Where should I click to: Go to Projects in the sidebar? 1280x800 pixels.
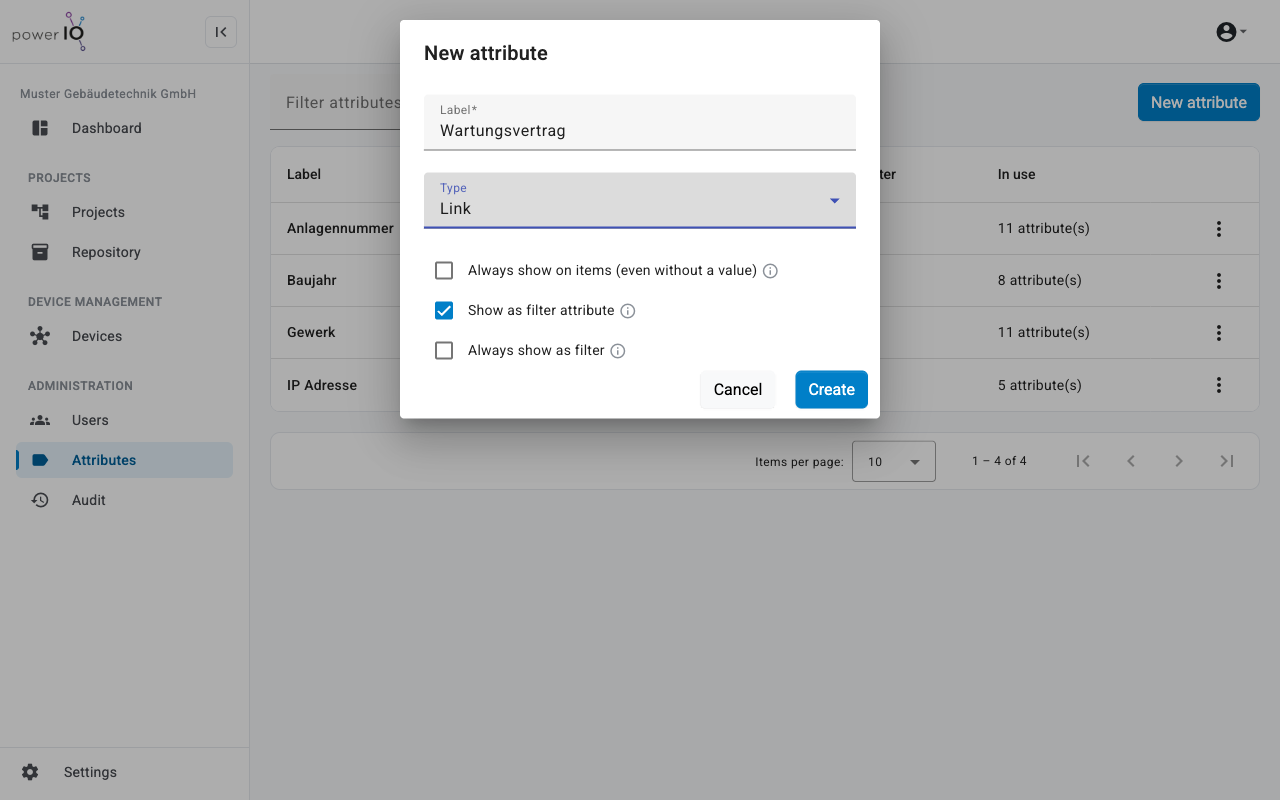[x=124, y=212]
